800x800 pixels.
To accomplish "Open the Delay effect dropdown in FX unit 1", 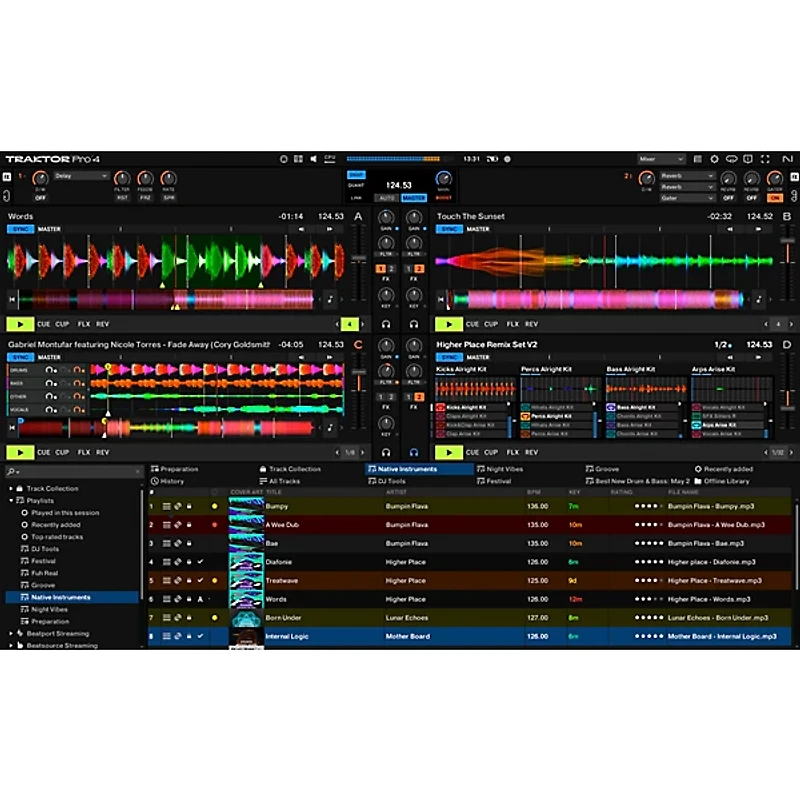I will click(82, 177).
